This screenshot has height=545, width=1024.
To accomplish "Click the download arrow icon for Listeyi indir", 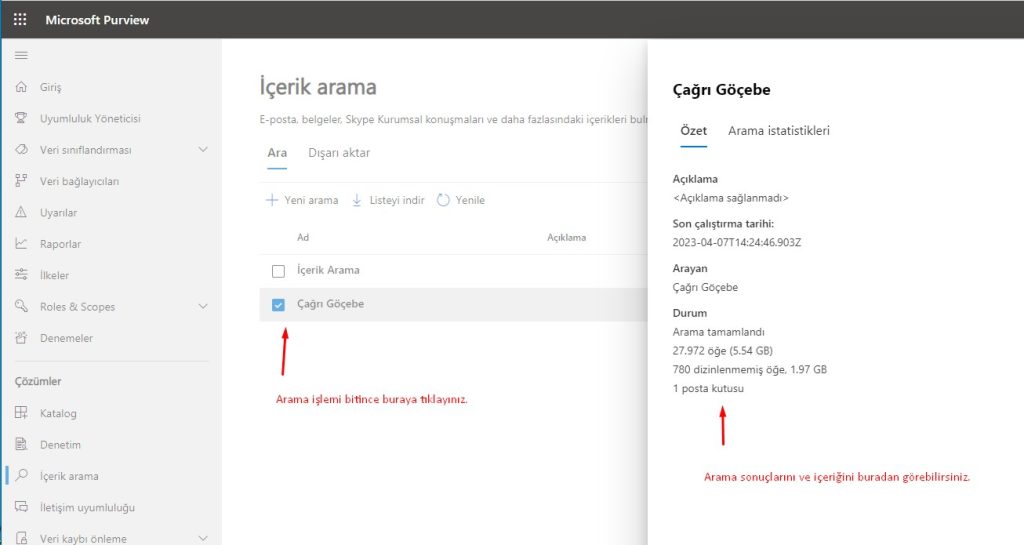I will 357,200.
